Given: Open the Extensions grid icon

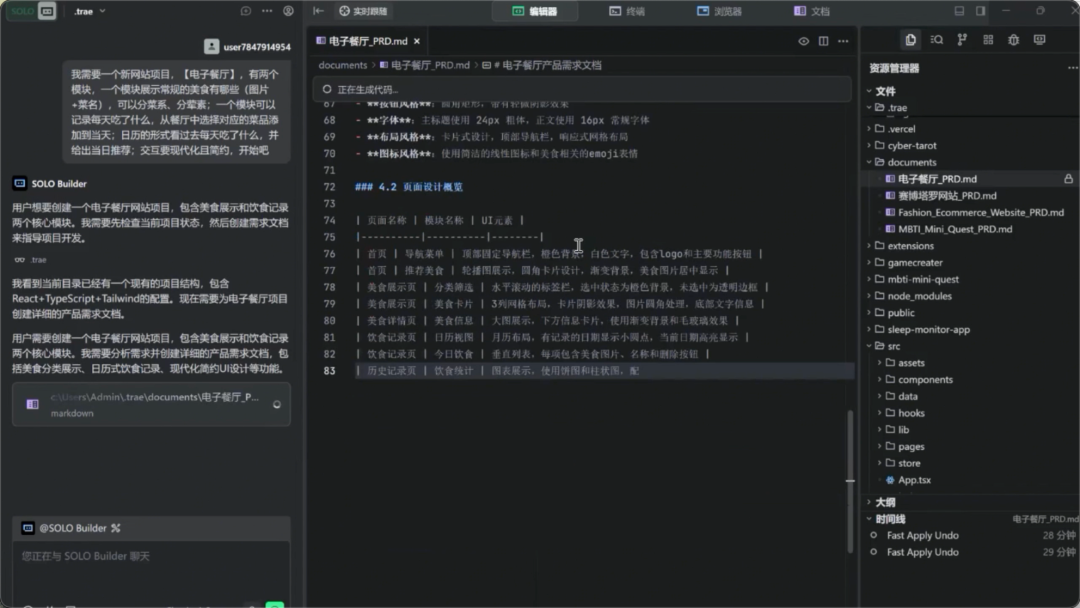Looking at the screenshot, I should click(x=988, y=40).
